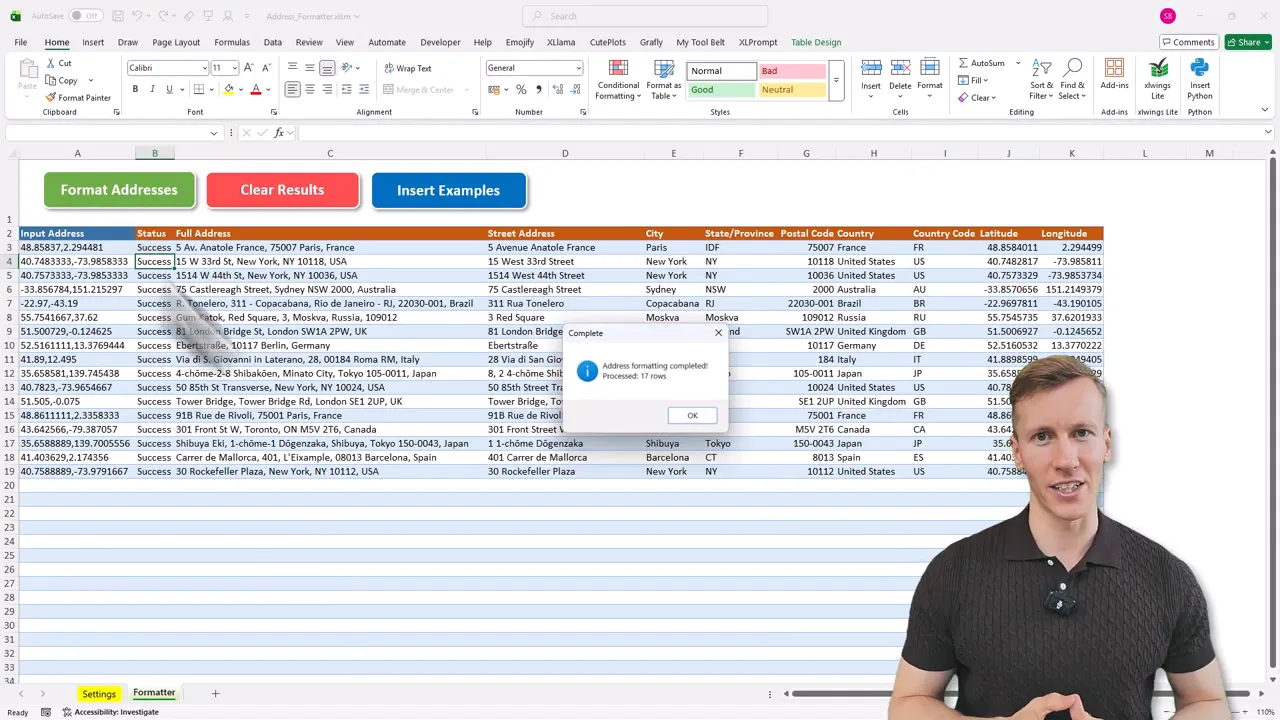The width and height of the screenshot is (1280, 720).
Task: Open Conditional Formatting options
Action: click(x=617, y=80)
